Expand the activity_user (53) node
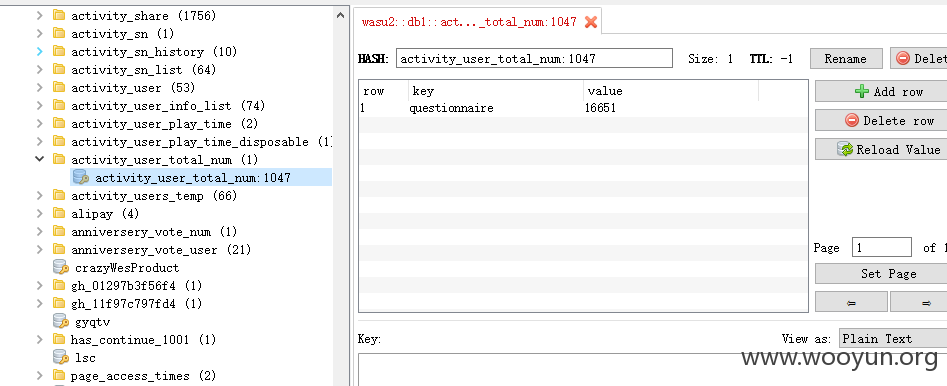Screen dimensions: 947x386 (40, 88)
